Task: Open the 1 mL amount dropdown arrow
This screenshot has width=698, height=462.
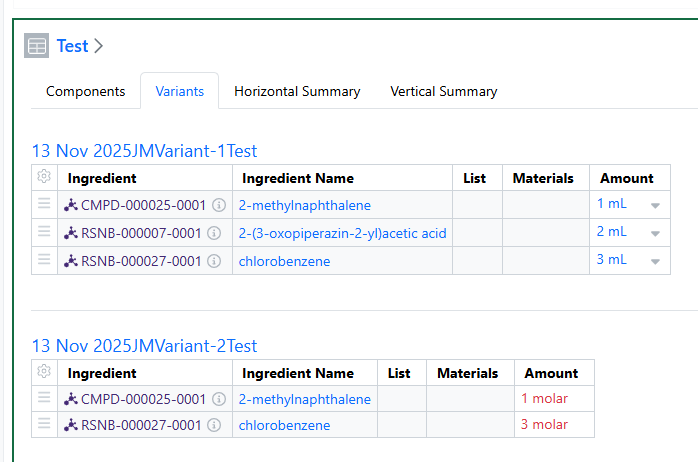Action: click(x=655, y=206)
